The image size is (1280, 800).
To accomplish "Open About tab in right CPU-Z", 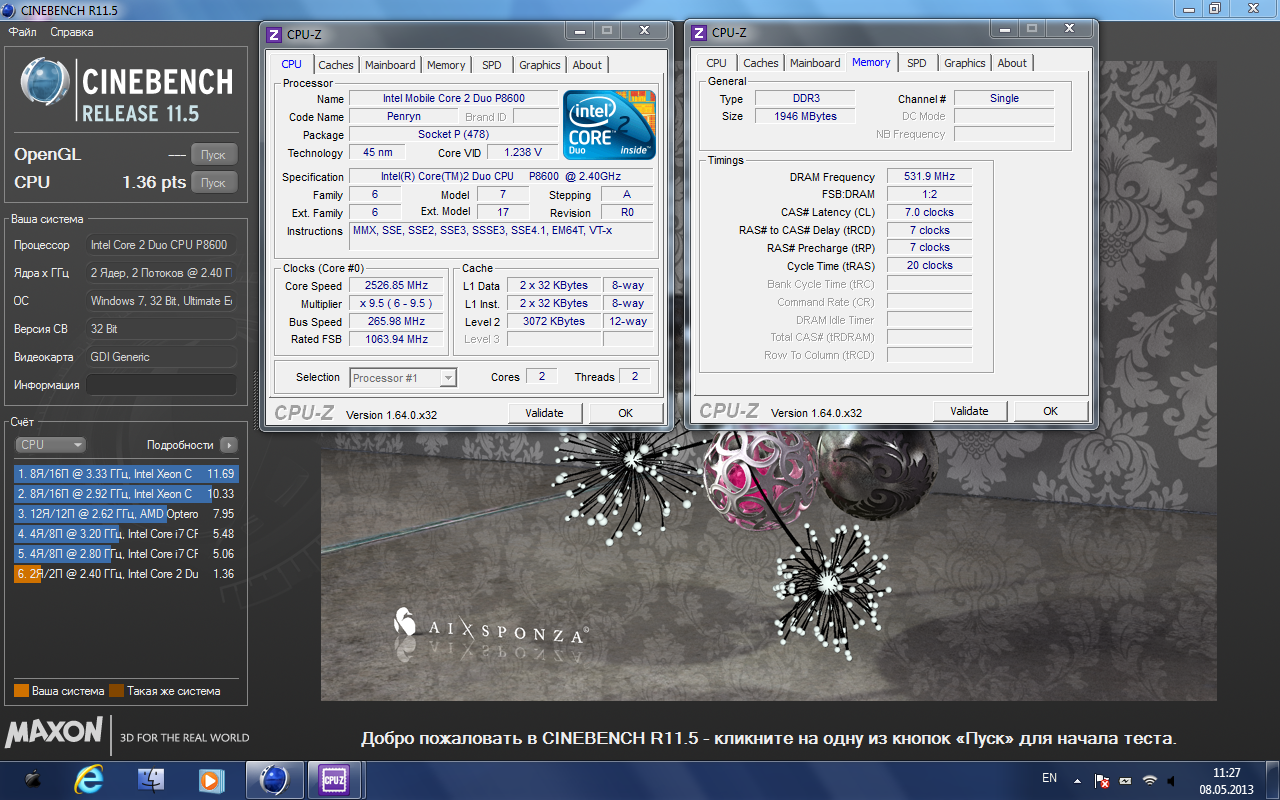I will point(1012,63).
